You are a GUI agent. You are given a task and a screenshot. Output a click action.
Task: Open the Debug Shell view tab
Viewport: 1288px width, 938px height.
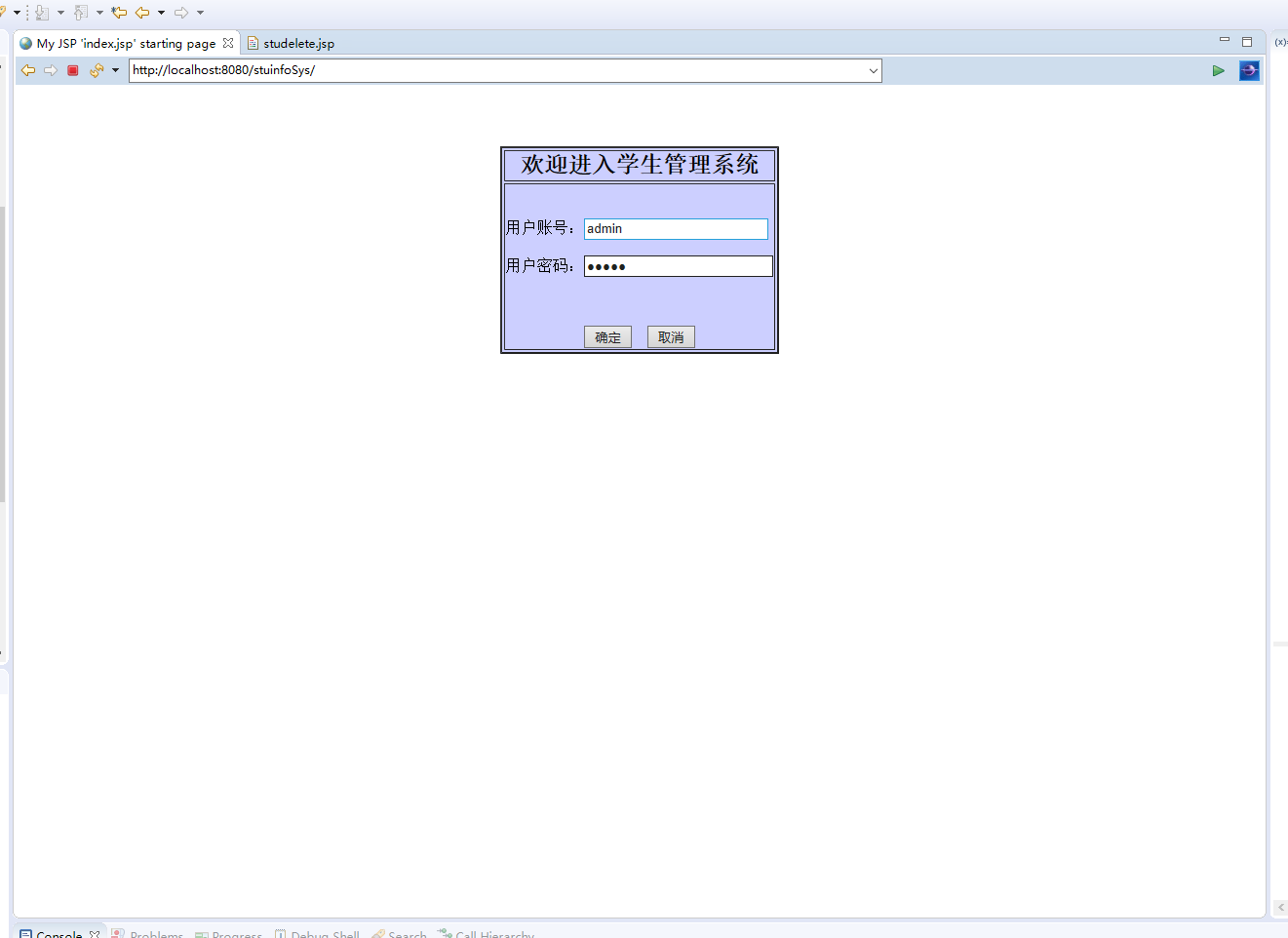point(317,933)
